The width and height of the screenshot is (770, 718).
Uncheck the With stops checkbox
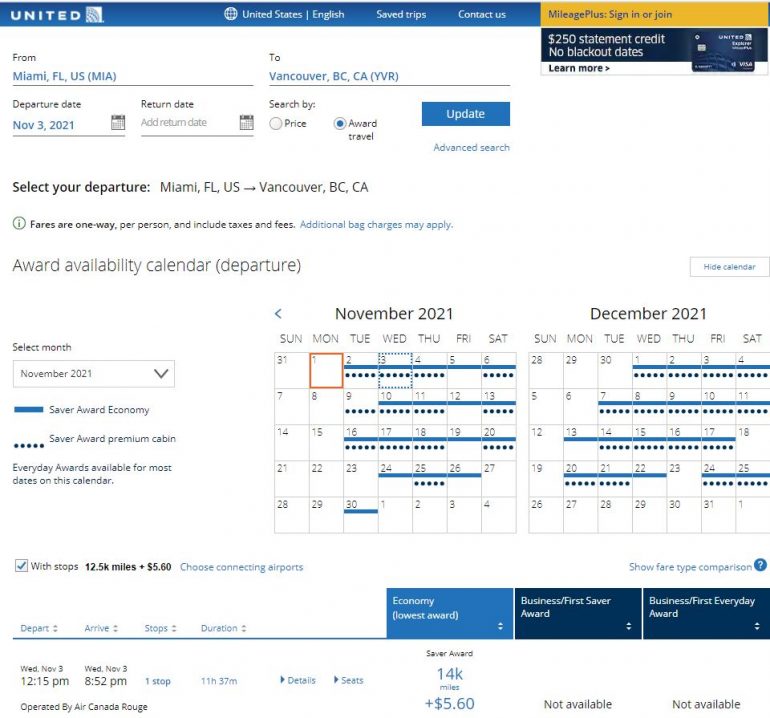(21, 566)
